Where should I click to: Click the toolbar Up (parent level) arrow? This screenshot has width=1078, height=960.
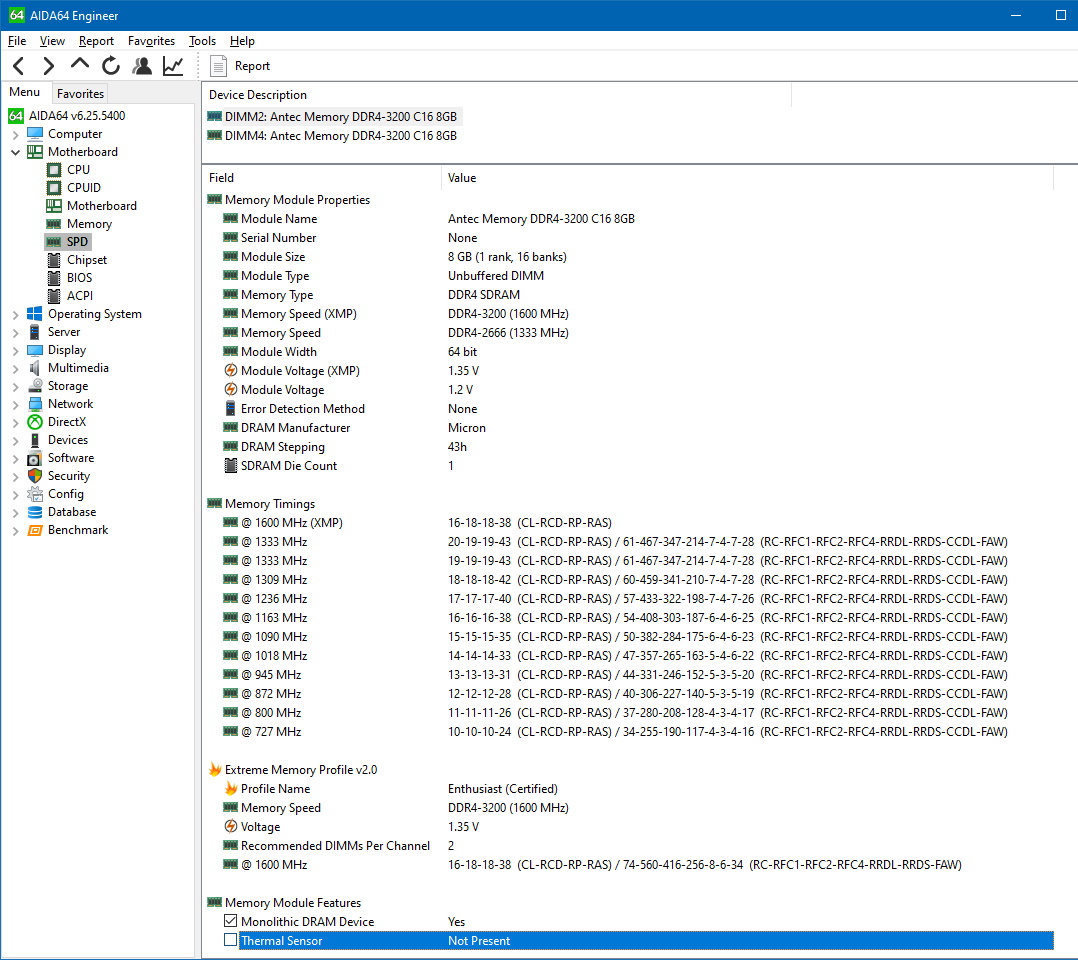[80, 65]
